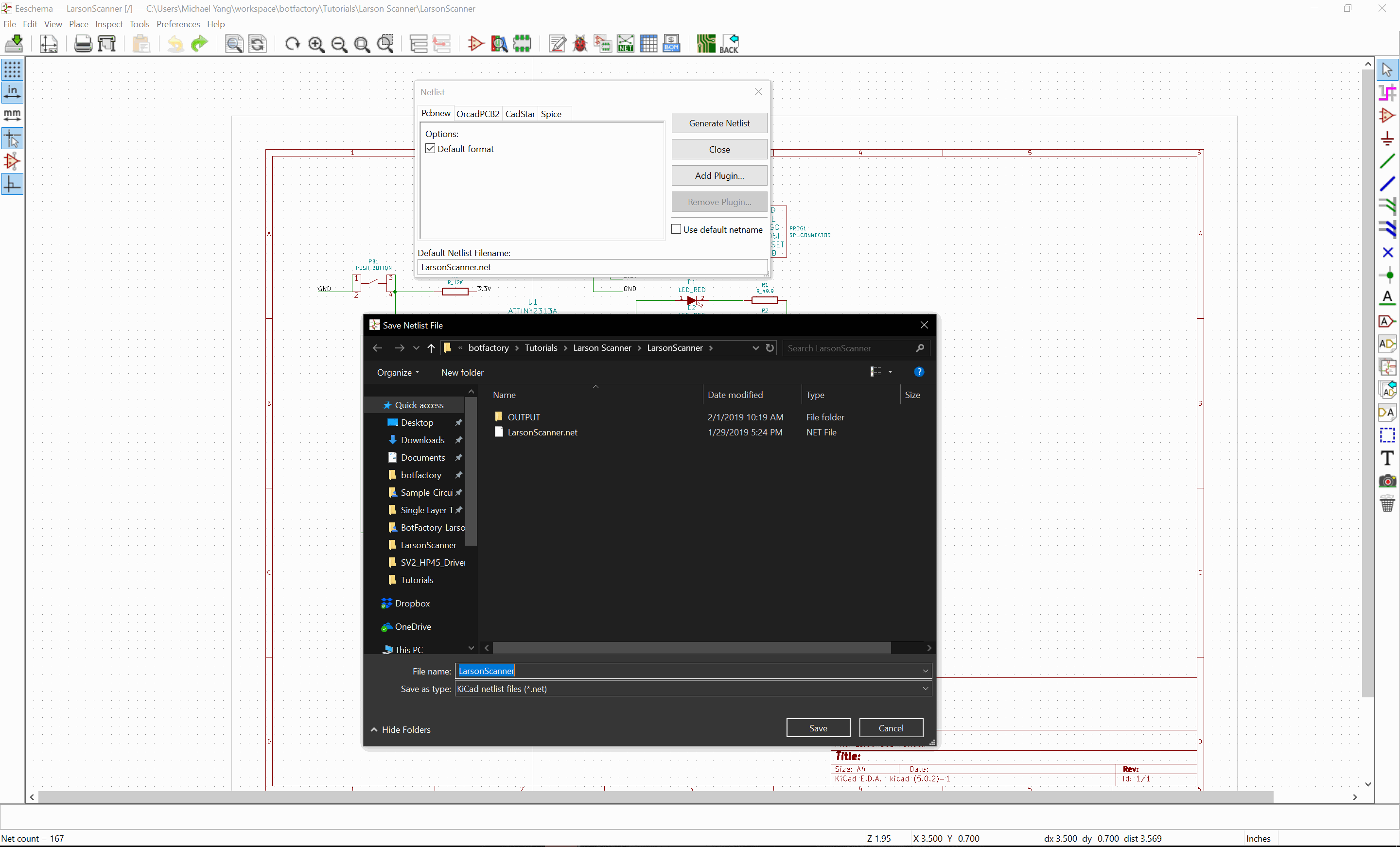The image size is (1400, 847).
Task: Enable Use default netname
Action: click(676, 229)
